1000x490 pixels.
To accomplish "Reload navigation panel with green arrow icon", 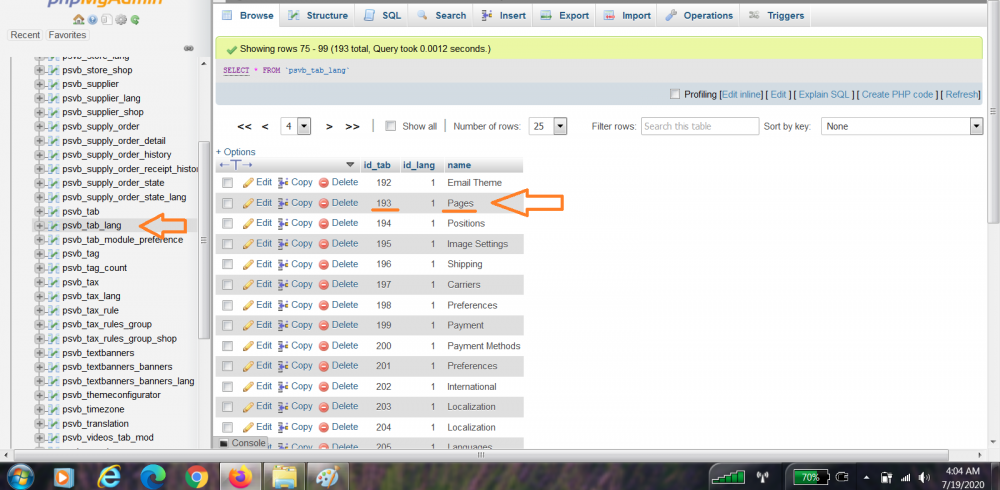I will [x=135, y=20].
